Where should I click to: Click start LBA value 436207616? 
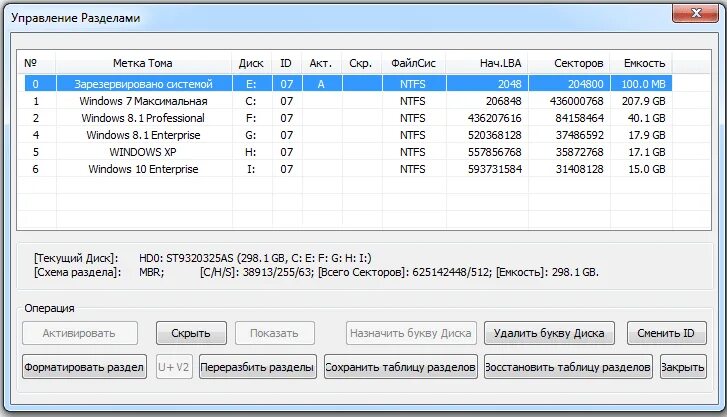494,118
